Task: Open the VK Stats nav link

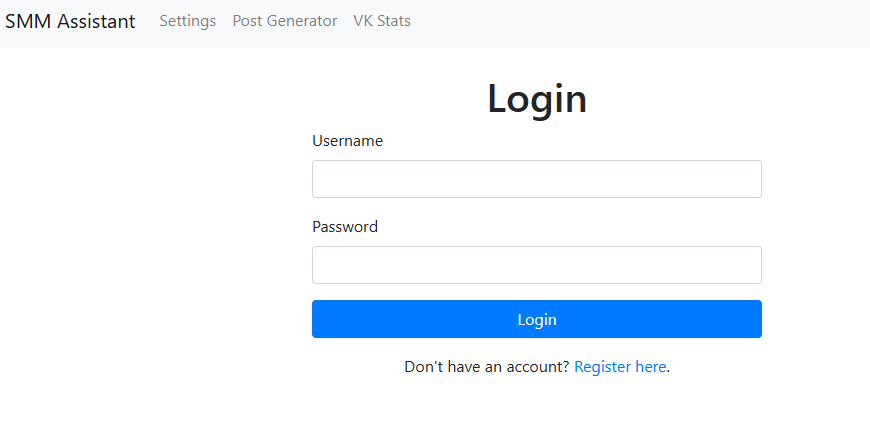Action: pyautogui.click(x=382, y=21)
